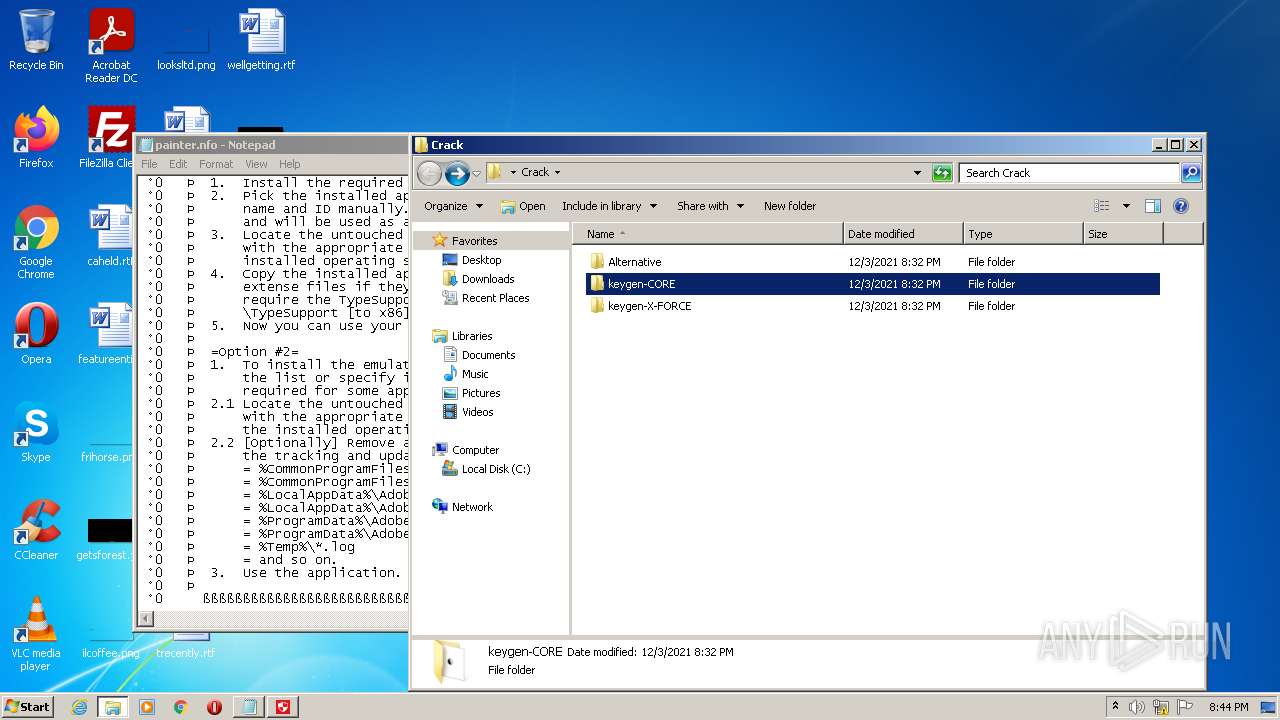
Task: Click Windows Explorer taskbar icon
Action: [x=113, y=707]
